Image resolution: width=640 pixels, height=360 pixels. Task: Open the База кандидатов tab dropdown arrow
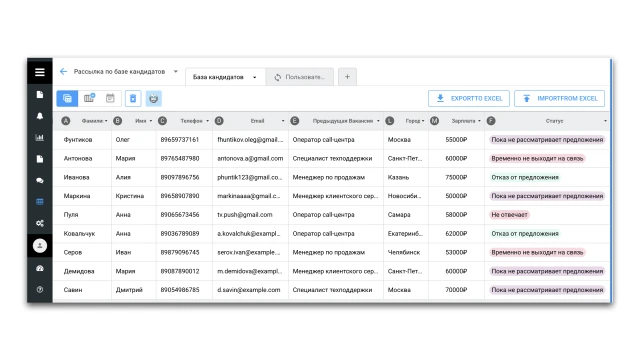click(x=255, y=77)
